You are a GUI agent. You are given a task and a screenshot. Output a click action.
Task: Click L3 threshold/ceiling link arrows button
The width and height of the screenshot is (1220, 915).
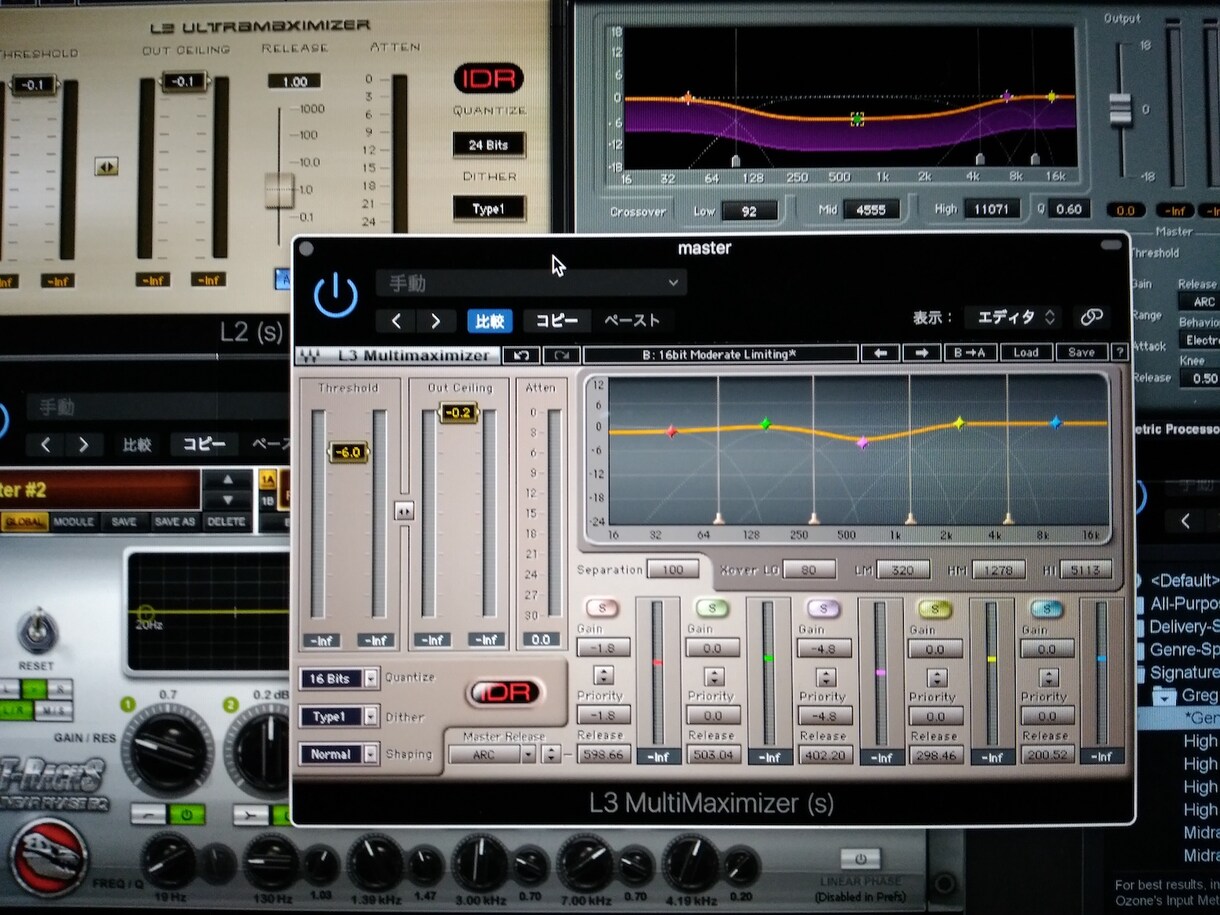click(404, 511)
